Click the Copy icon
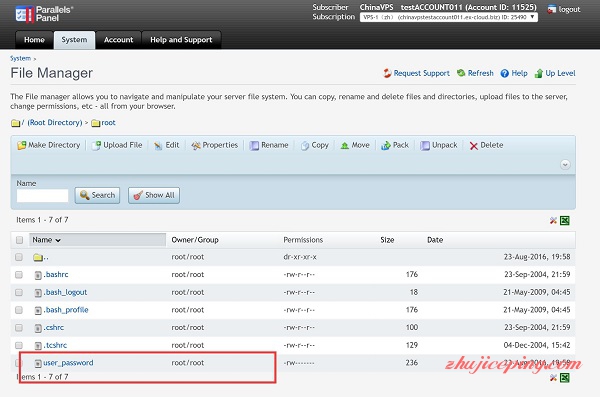 tap(305, 145)
